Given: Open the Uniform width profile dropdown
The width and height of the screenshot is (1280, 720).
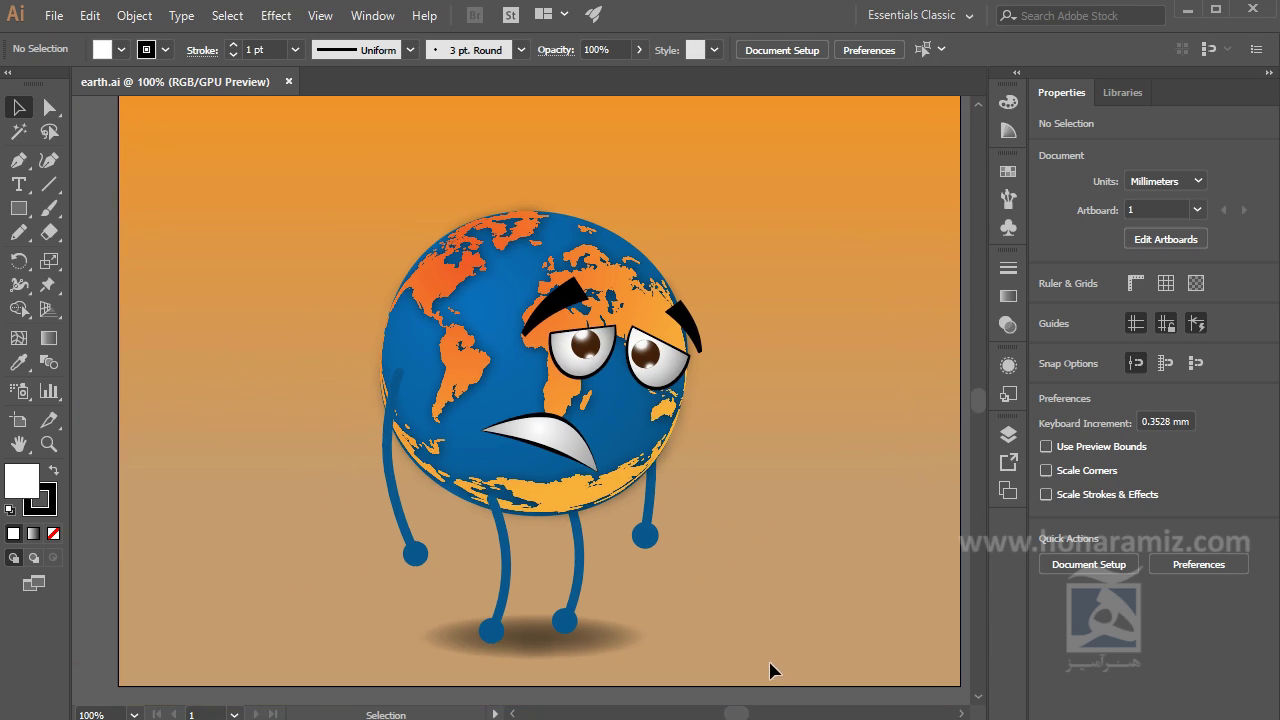Looking at the screenshot, I should coord(410,50).
